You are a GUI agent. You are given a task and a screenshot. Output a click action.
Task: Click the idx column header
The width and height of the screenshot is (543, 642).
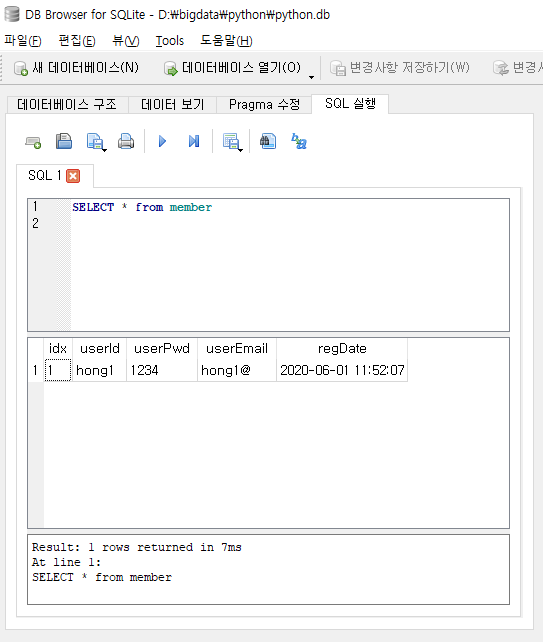pyautogui.click(x=58, y=348)
